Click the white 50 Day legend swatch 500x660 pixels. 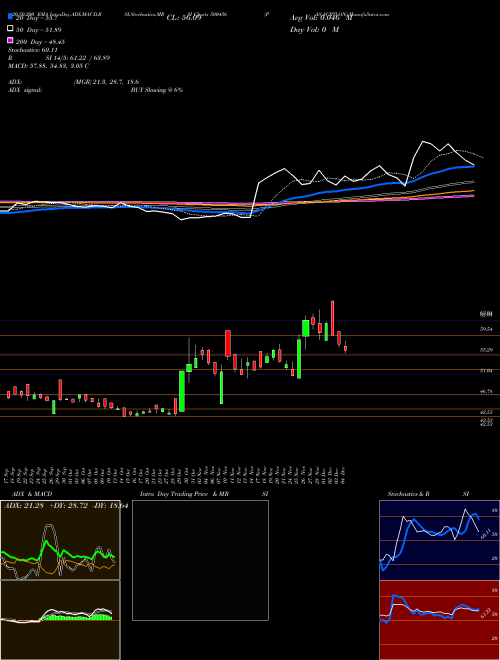point(10,29)
